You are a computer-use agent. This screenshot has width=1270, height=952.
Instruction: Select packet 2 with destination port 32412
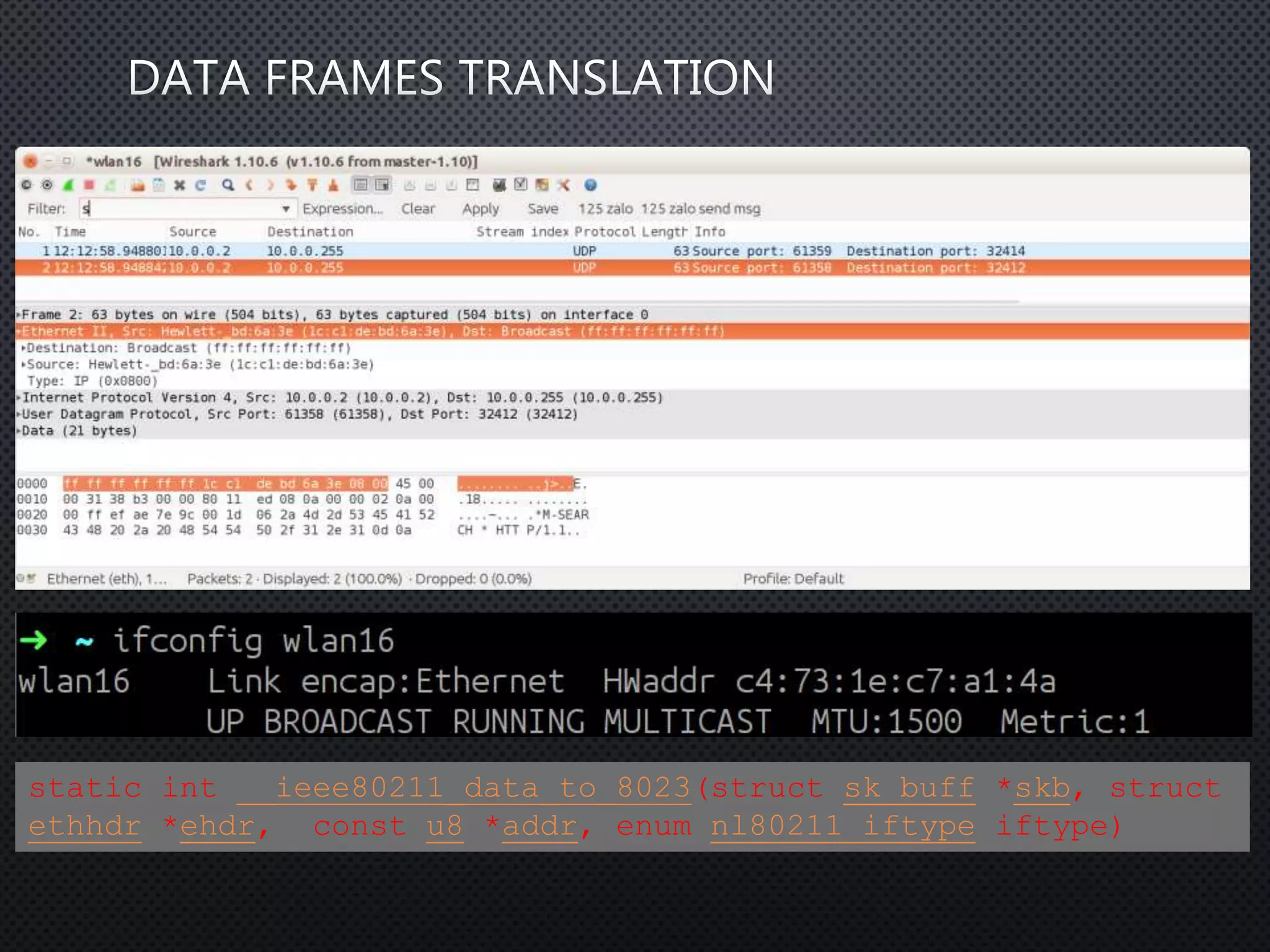coord(633,268)
